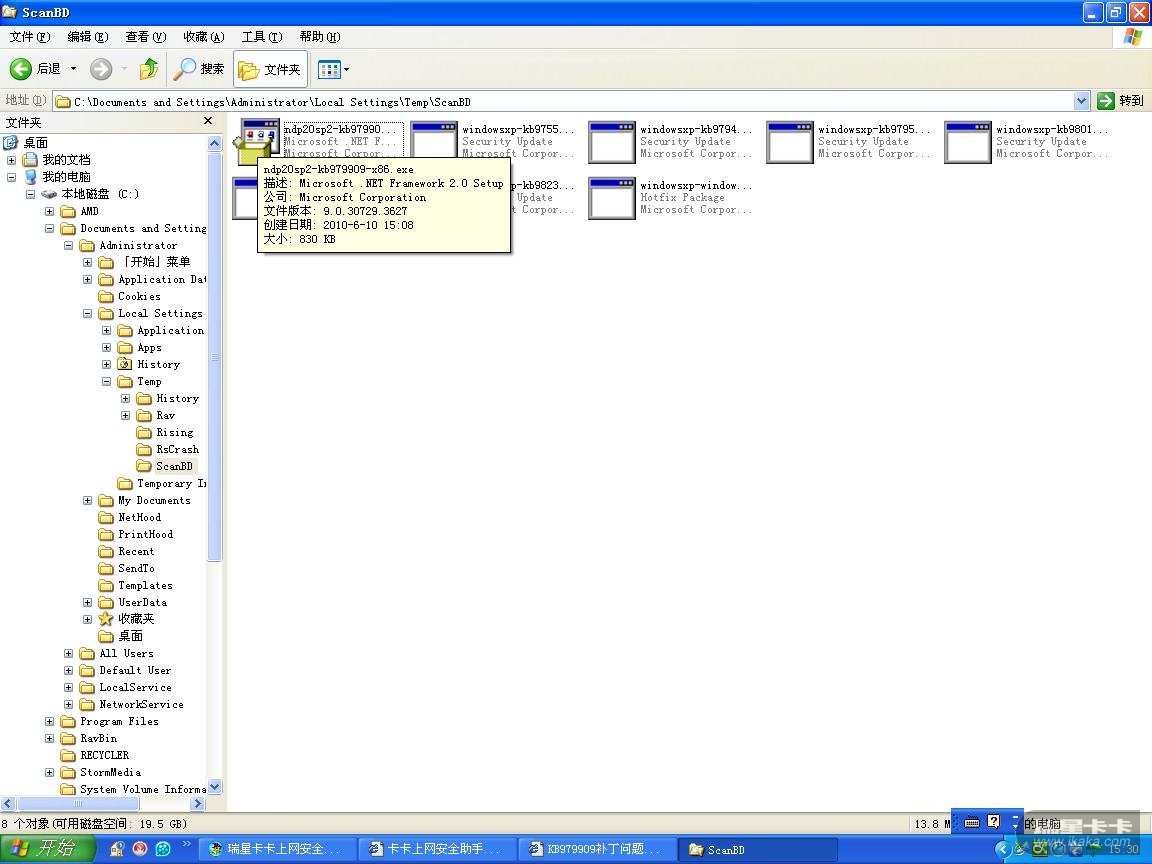Open the Tools menu

point(261,37)
